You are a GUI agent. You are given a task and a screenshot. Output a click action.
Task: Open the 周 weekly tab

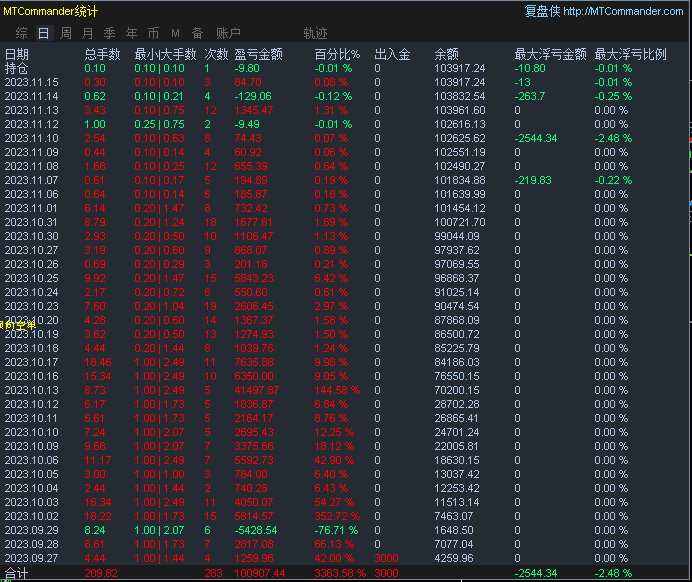tap(65, 33)
